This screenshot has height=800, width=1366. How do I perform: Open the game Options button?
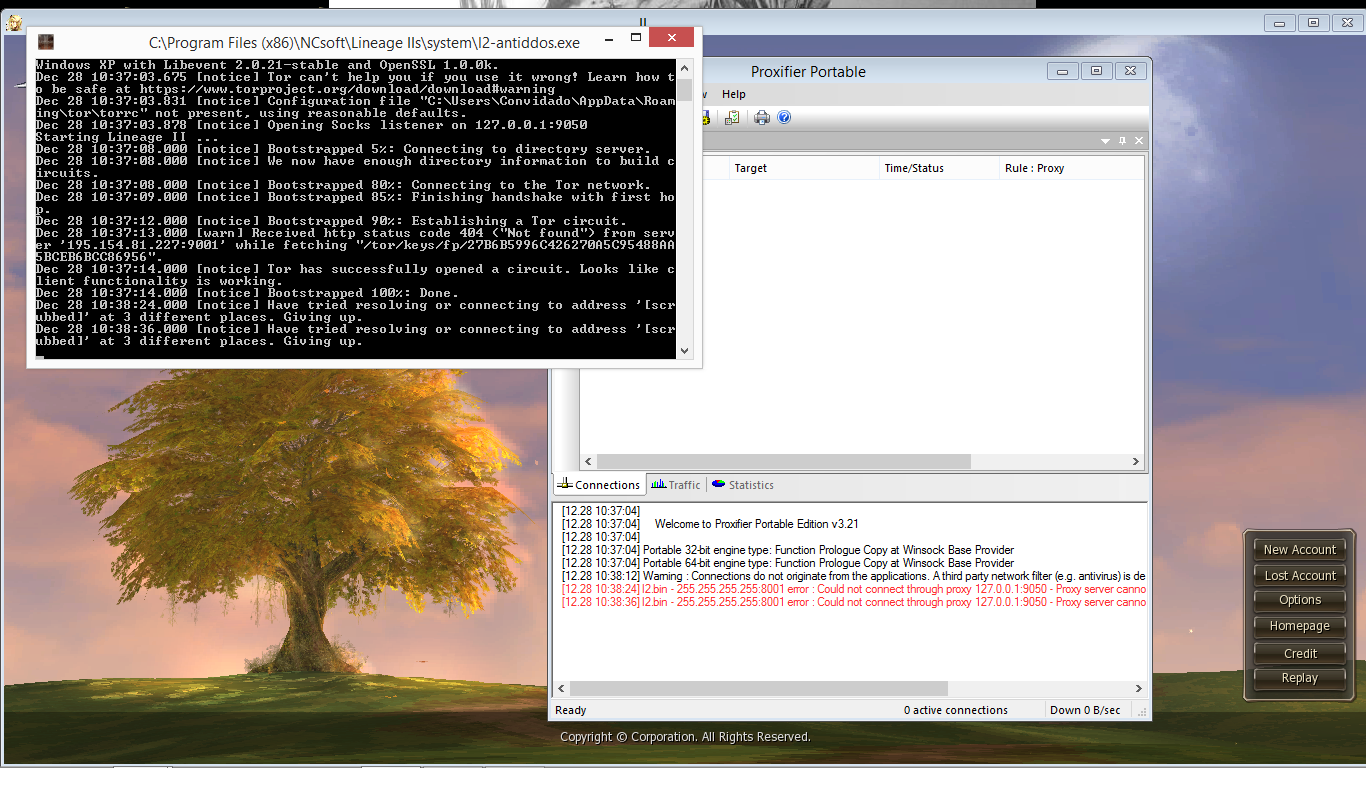[x=1299, y=600]
